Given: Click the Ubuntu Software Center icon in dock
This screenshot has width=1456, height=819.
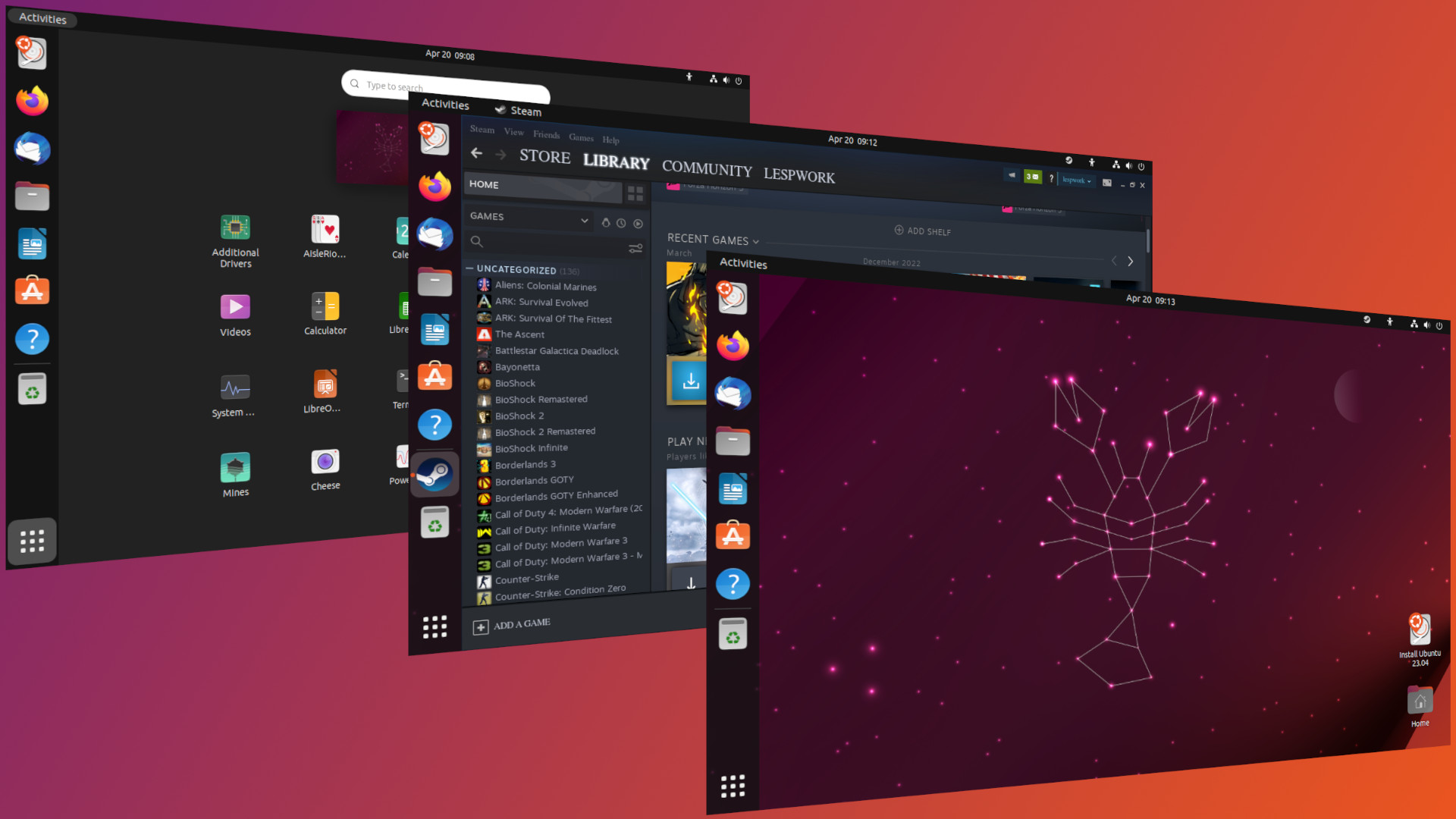Looking at the screenshot, I should pyautogui.click(x=33, y=290).
